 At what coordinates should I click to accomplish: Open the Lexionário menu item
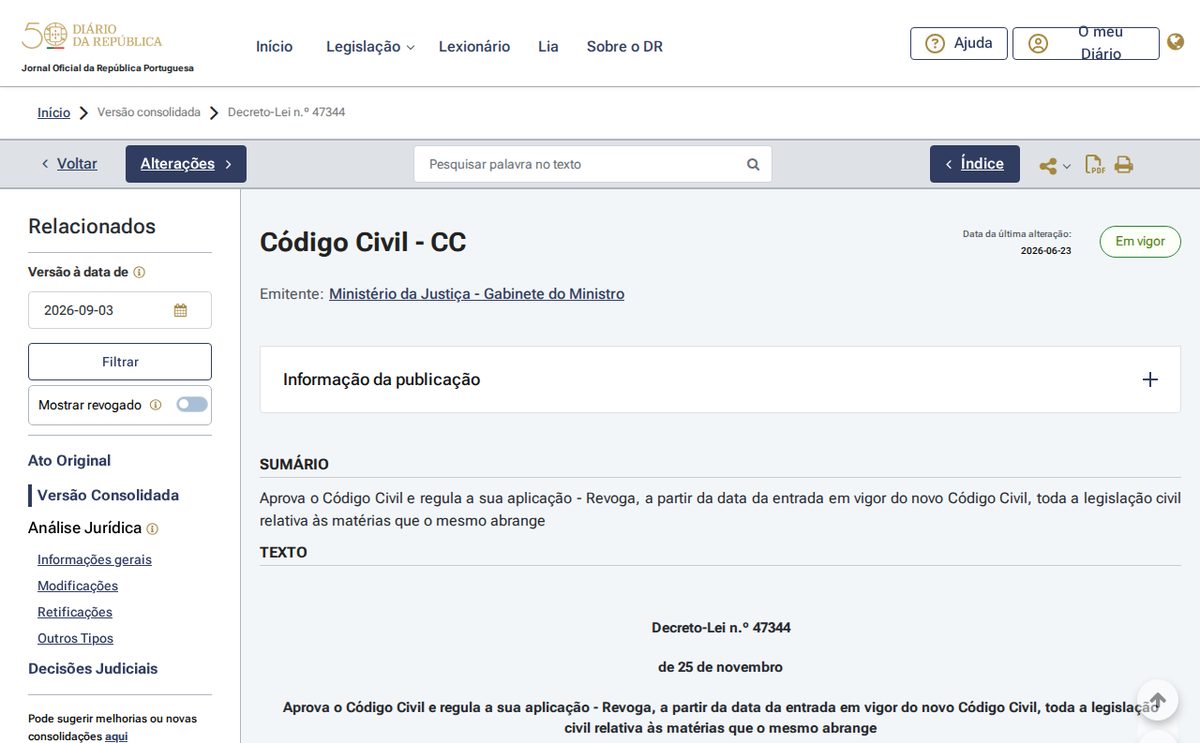pos(474,46)
